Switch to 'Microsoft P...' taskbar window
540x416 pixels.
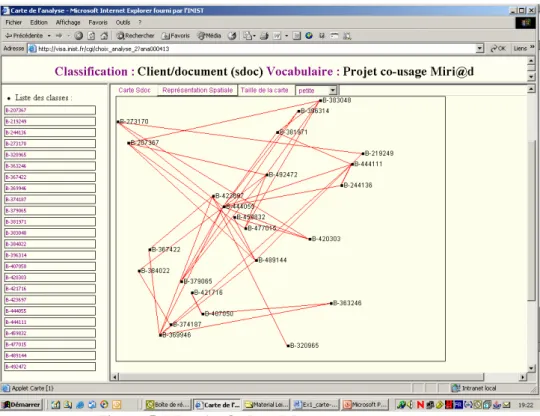[365, 405]
